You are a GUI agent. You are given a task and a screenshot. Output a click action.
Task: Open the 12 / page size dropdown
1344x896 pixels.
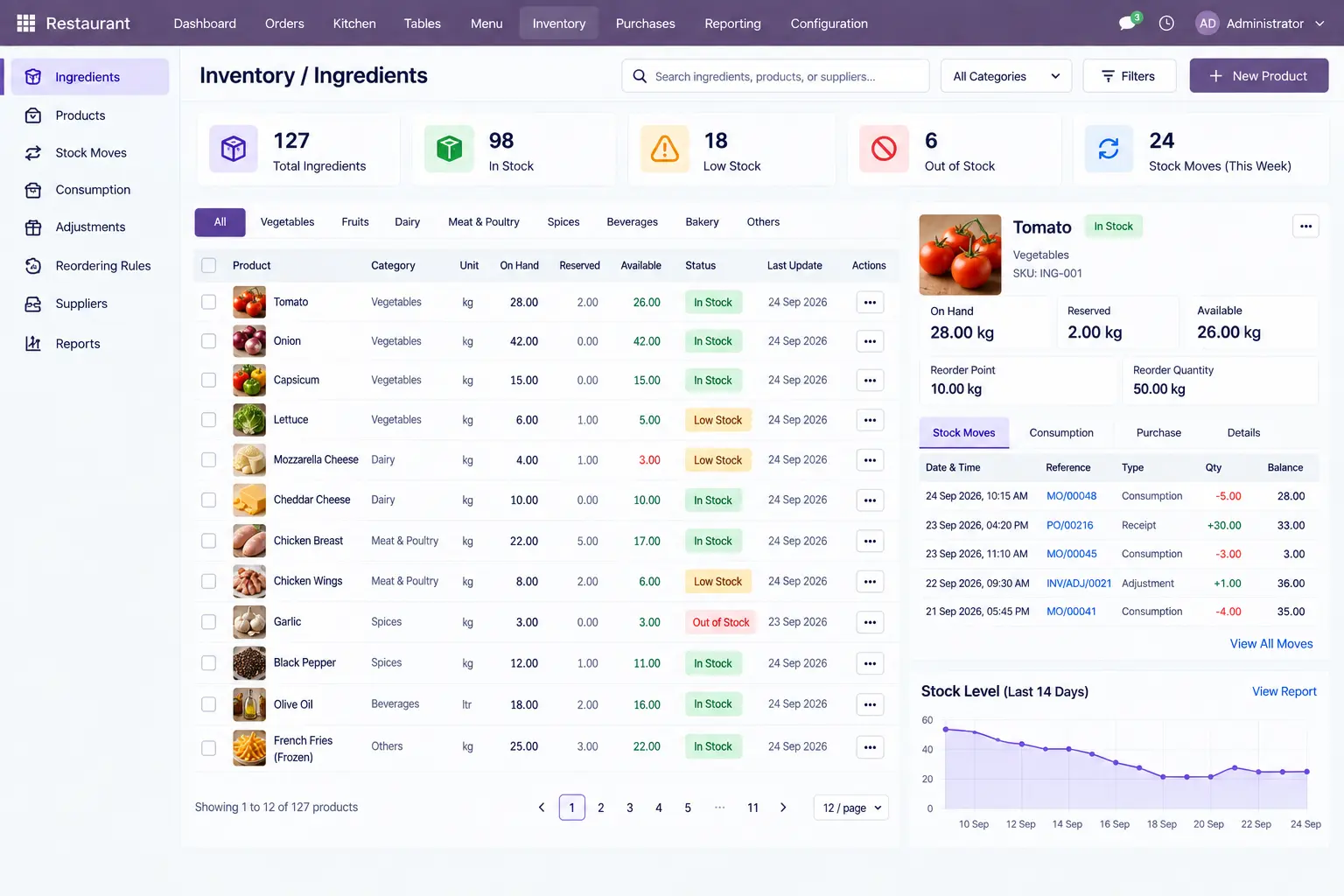point(851,808)
